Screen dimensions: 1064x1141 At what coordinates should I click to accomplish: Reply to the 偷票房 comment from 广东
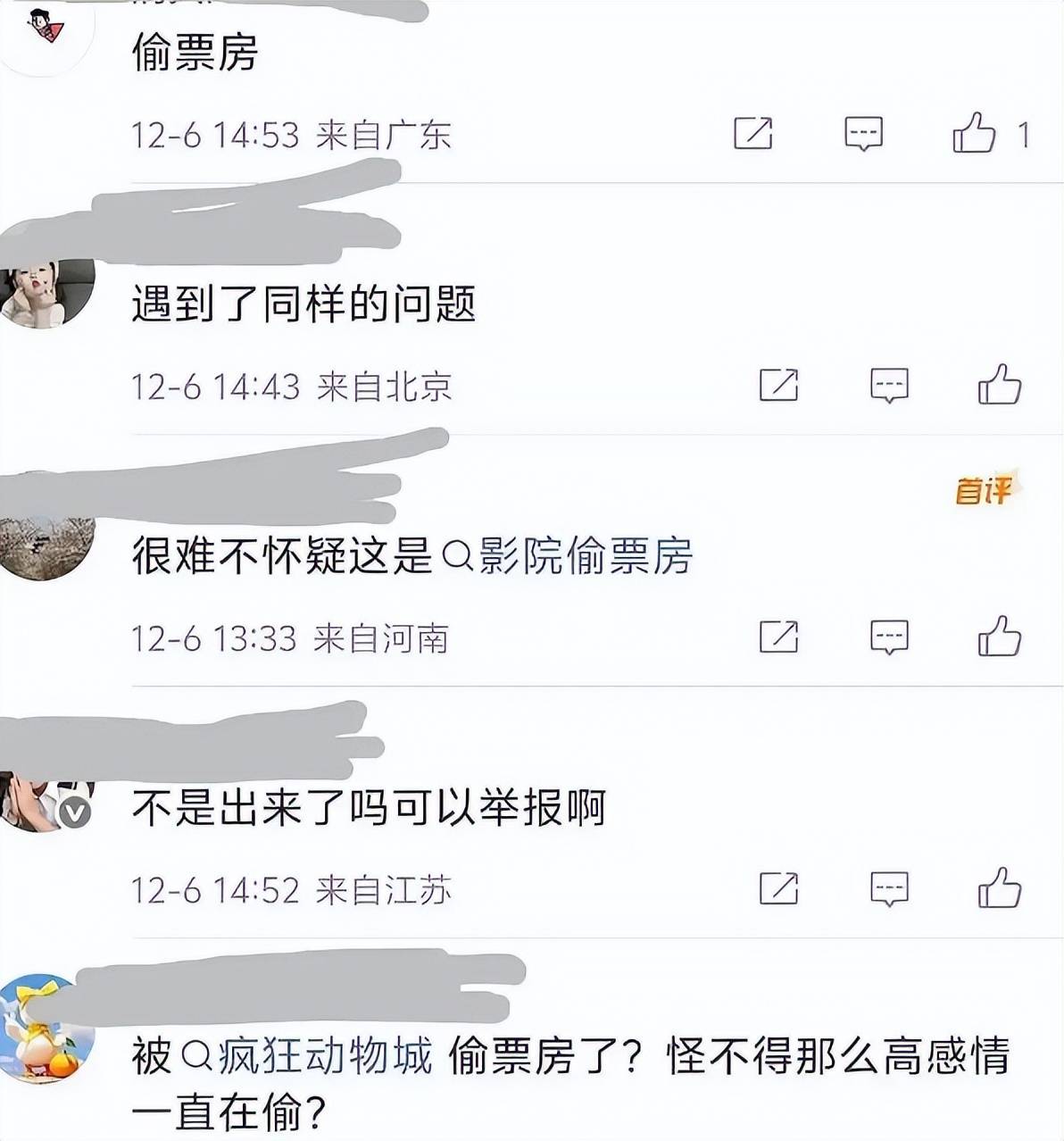(x=863, y=134)
